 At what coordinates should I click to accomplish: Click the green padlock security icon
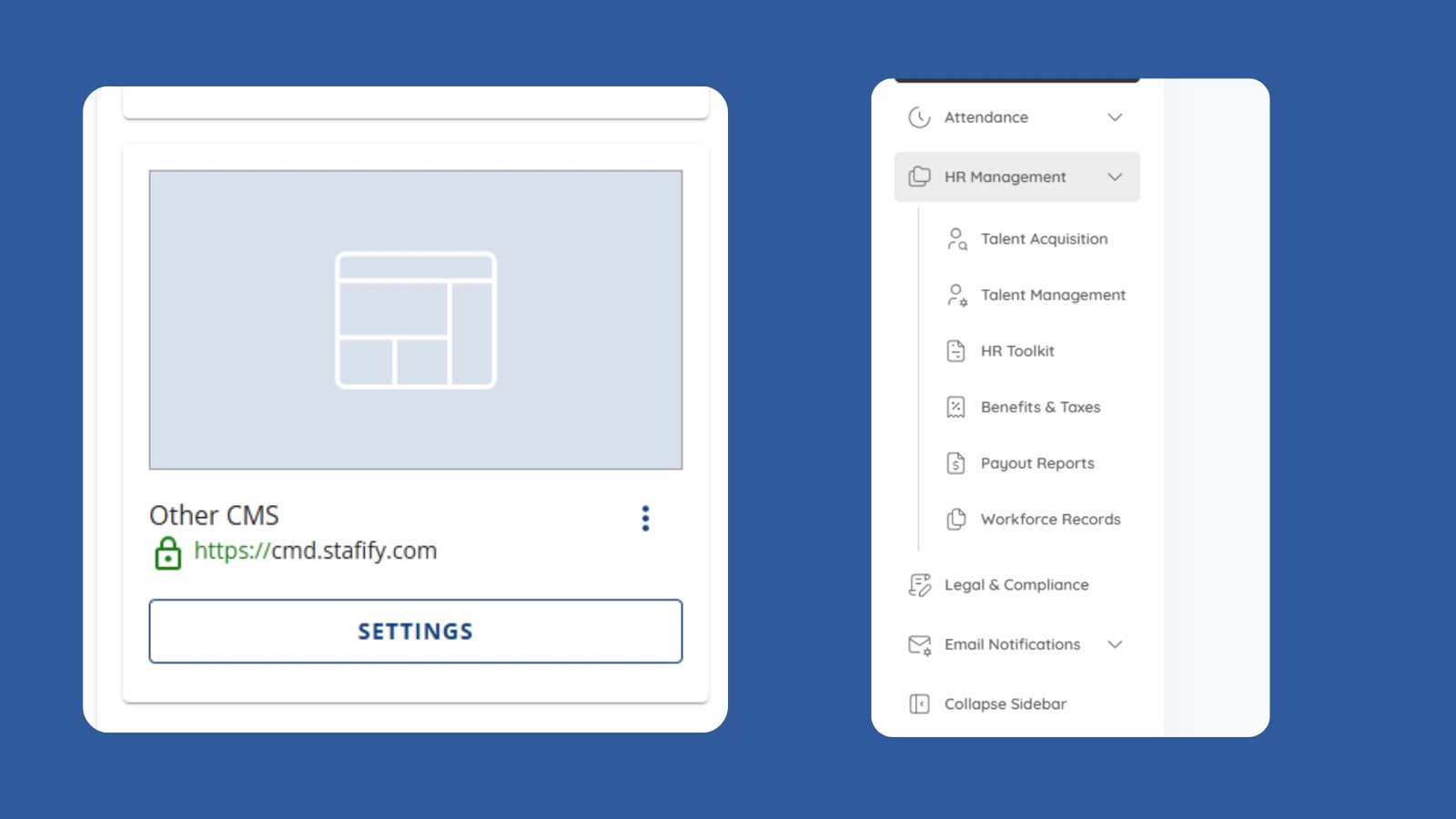point(168,552)
